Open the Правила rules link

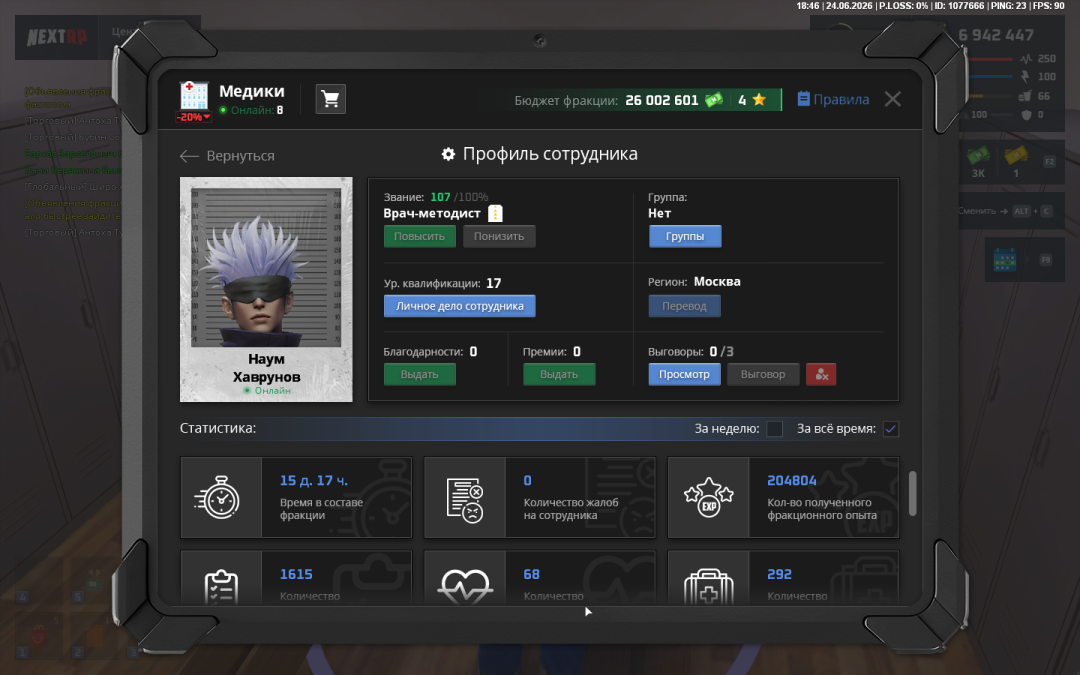pyautogui.click(x=833, y=99)
